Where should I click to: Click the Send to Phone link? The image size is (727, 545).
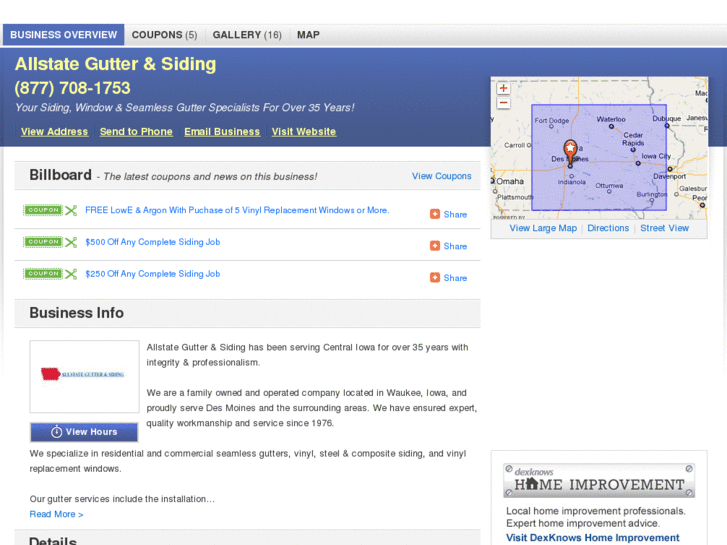136,132
